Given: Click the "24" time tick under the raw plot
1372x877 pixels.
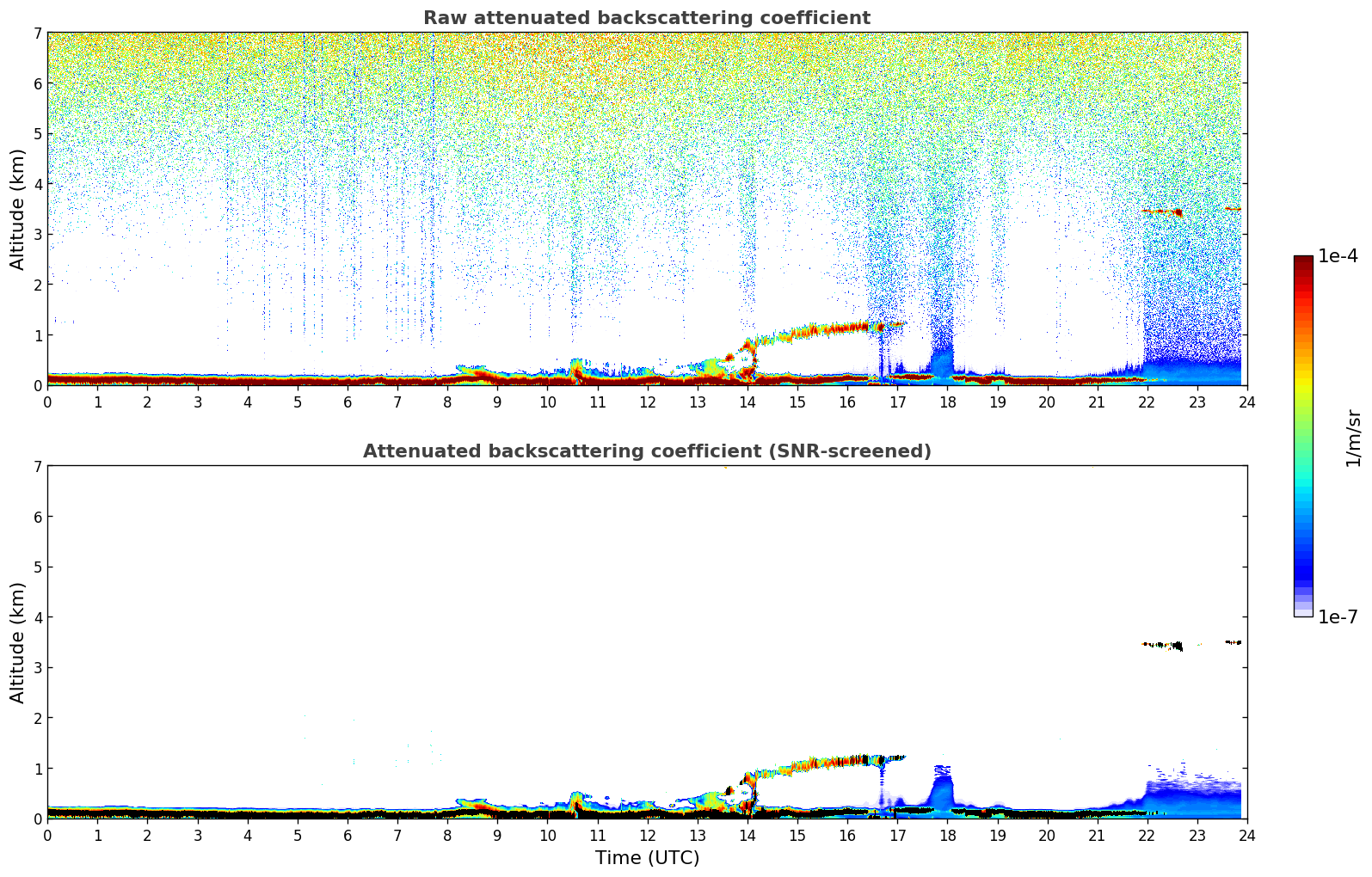Looking at the screenshot, I should [x=1247, y=402].
